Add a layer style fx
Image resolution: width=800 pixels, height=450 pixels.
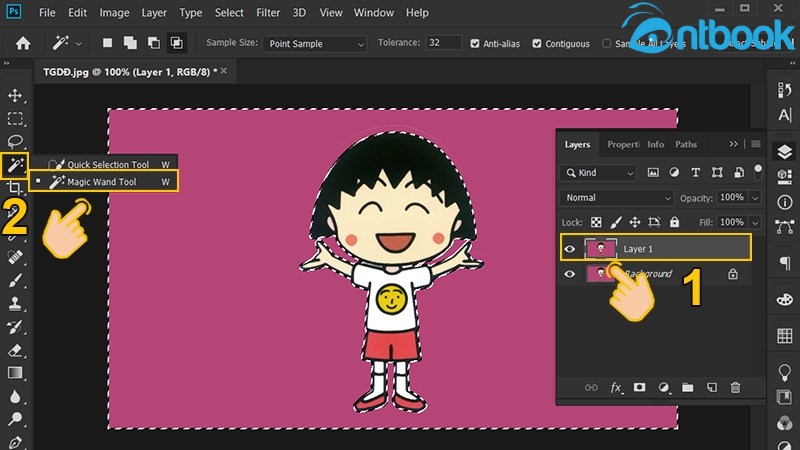616,388
